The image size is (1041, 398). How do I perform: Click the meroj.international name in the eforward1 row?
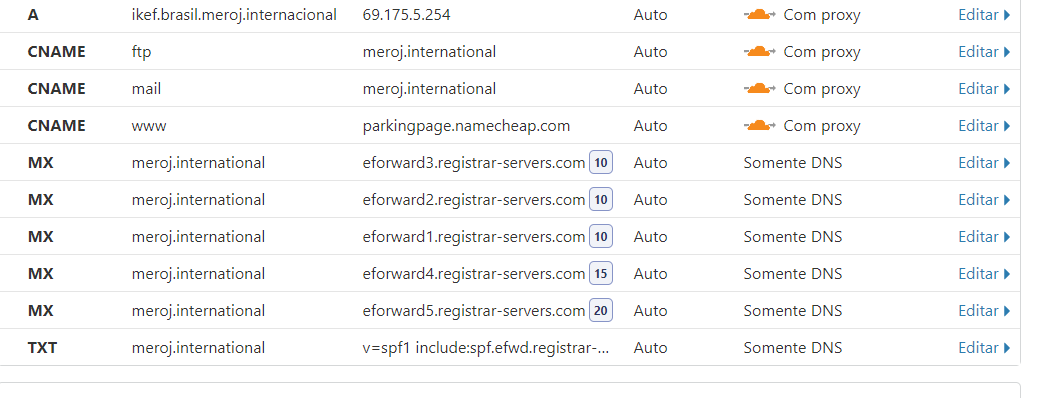pyautogui.click(x=198, y=237)
